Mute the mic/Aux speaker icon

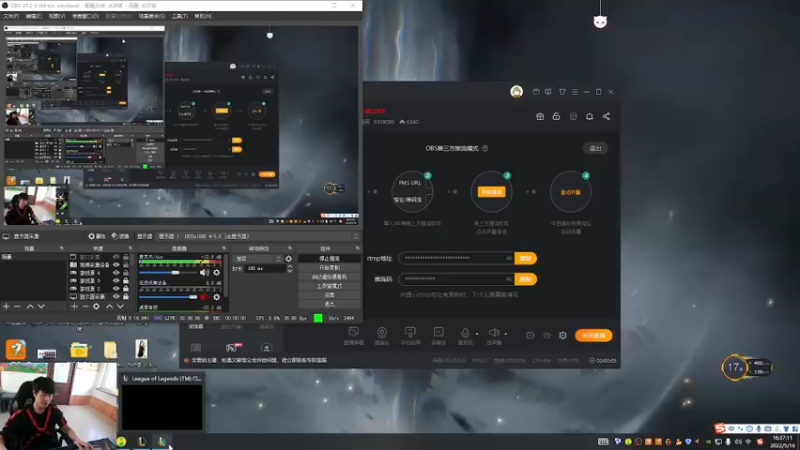pos(205,272)
